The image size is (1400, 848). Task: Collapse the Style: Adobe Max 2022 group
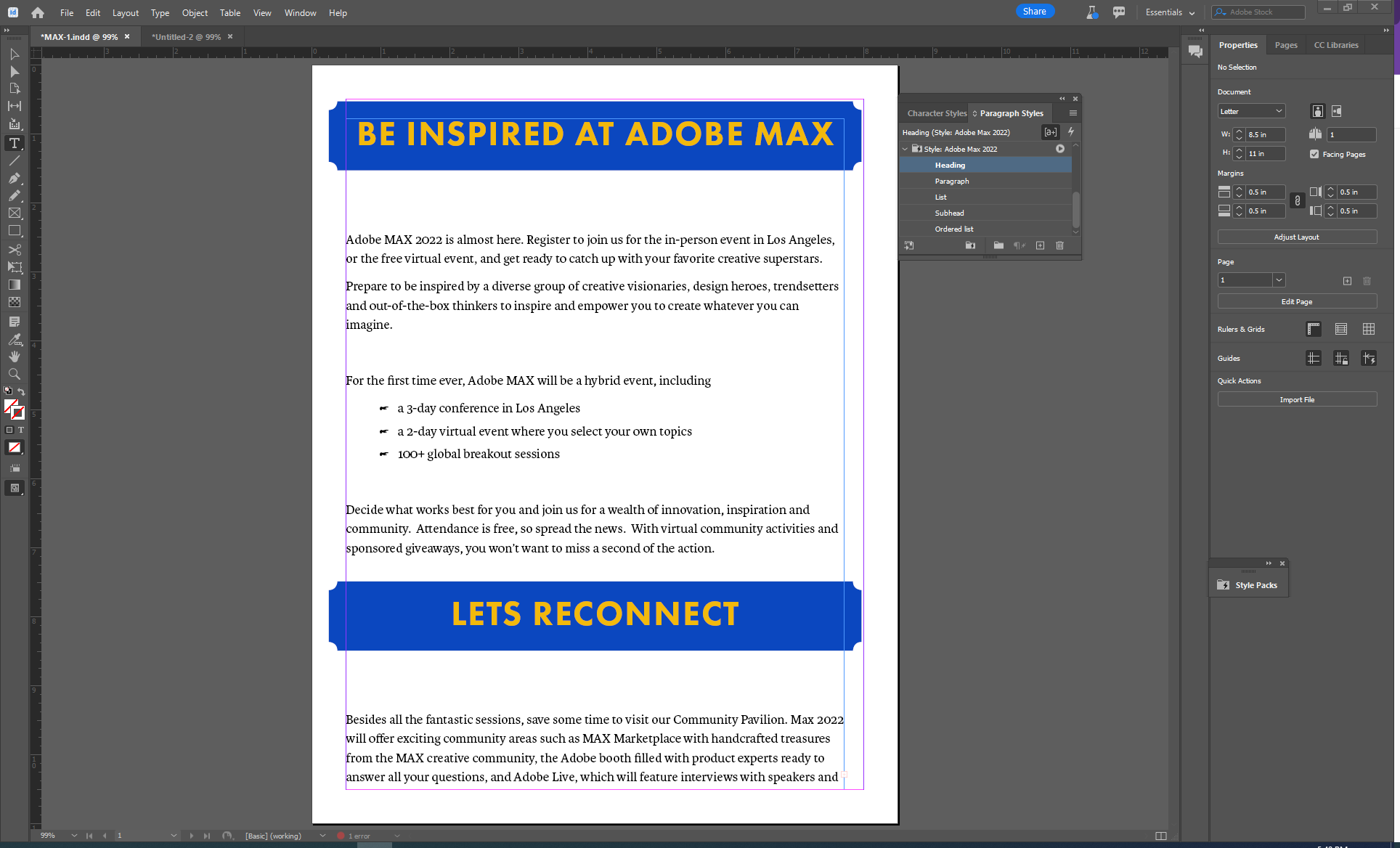(x=905, y=148)
